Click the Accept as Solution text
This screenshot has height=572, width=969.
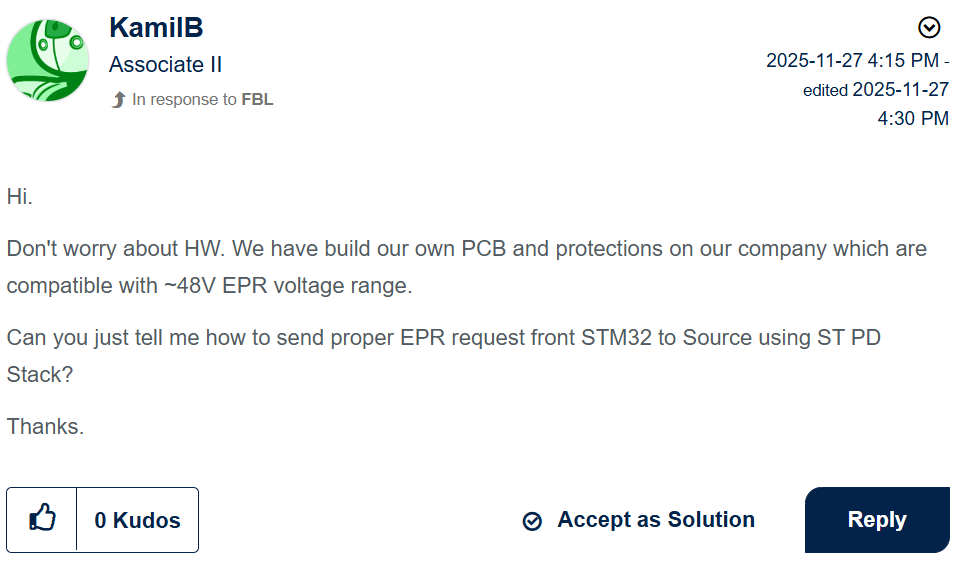pos(655,520)
